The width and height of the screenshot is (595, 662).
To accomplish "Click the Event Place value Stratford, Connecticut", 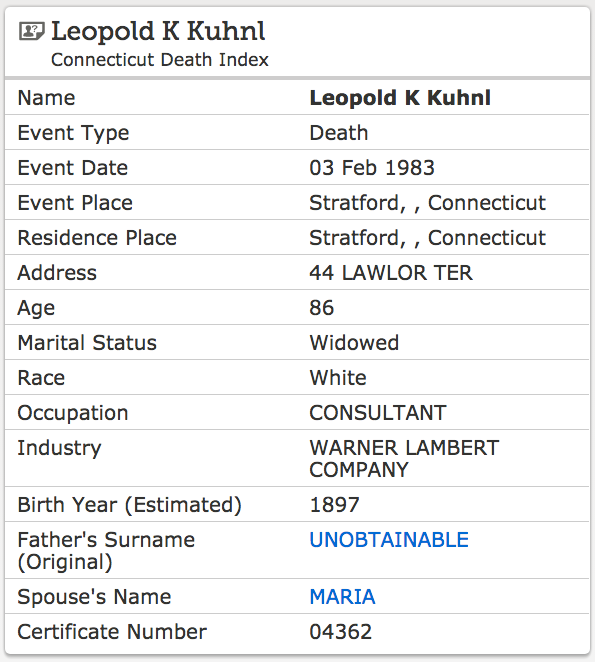I will tap(428, 203).
